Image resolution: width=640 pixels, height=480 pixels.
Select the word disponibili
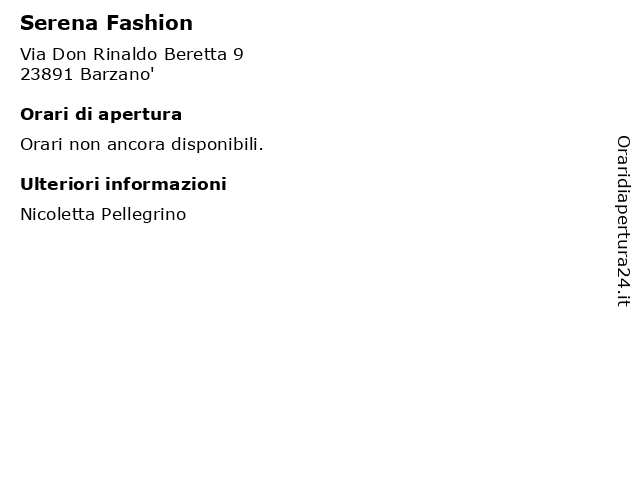[217, 144]
